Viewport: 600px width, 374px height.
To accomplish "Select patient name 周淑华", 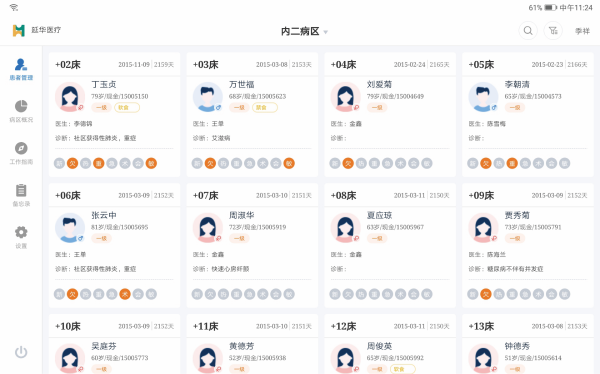I will [x=241, y=215].
